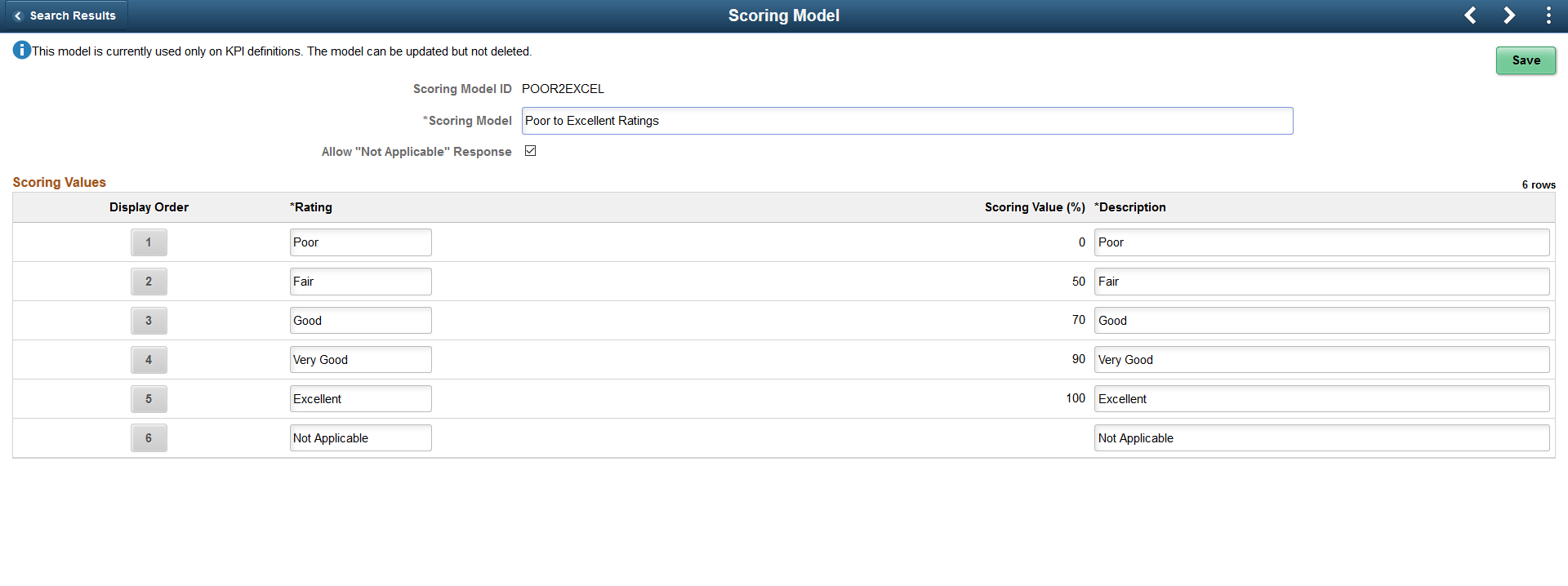This screenshot has width=1568, height=586.
Task: Edit the Good description field
Action: pyautogui.click(x=1322, y=321)
